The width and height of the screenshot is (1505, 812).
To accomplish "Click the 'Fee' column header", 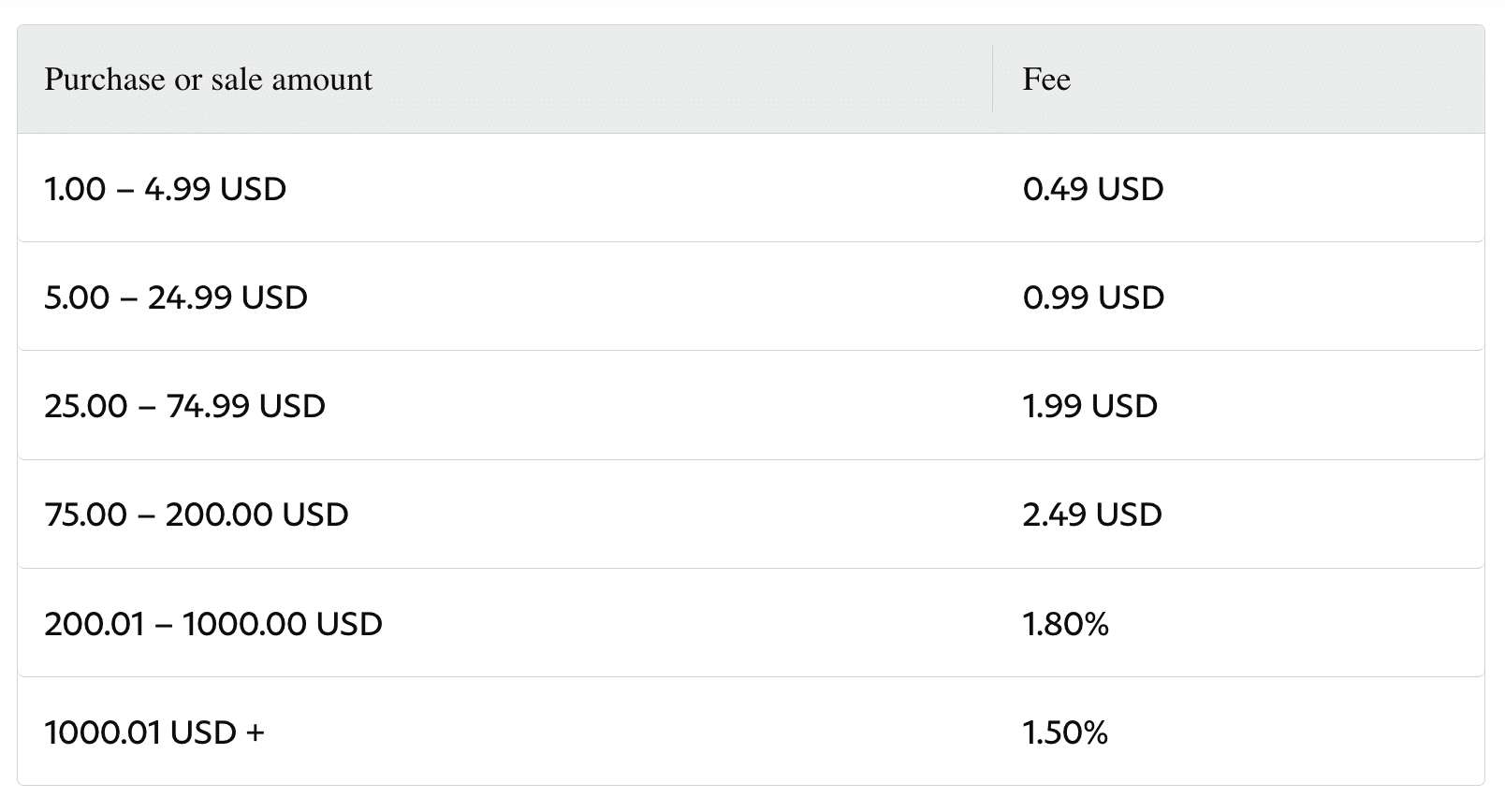I will [1238, 80].
